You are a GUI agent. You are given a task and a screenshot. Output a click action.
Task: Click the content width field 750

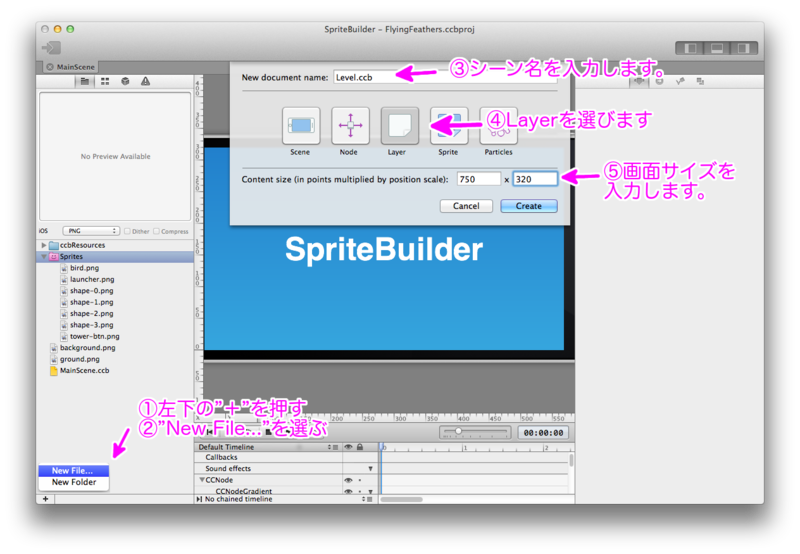[x=479, y=179]
